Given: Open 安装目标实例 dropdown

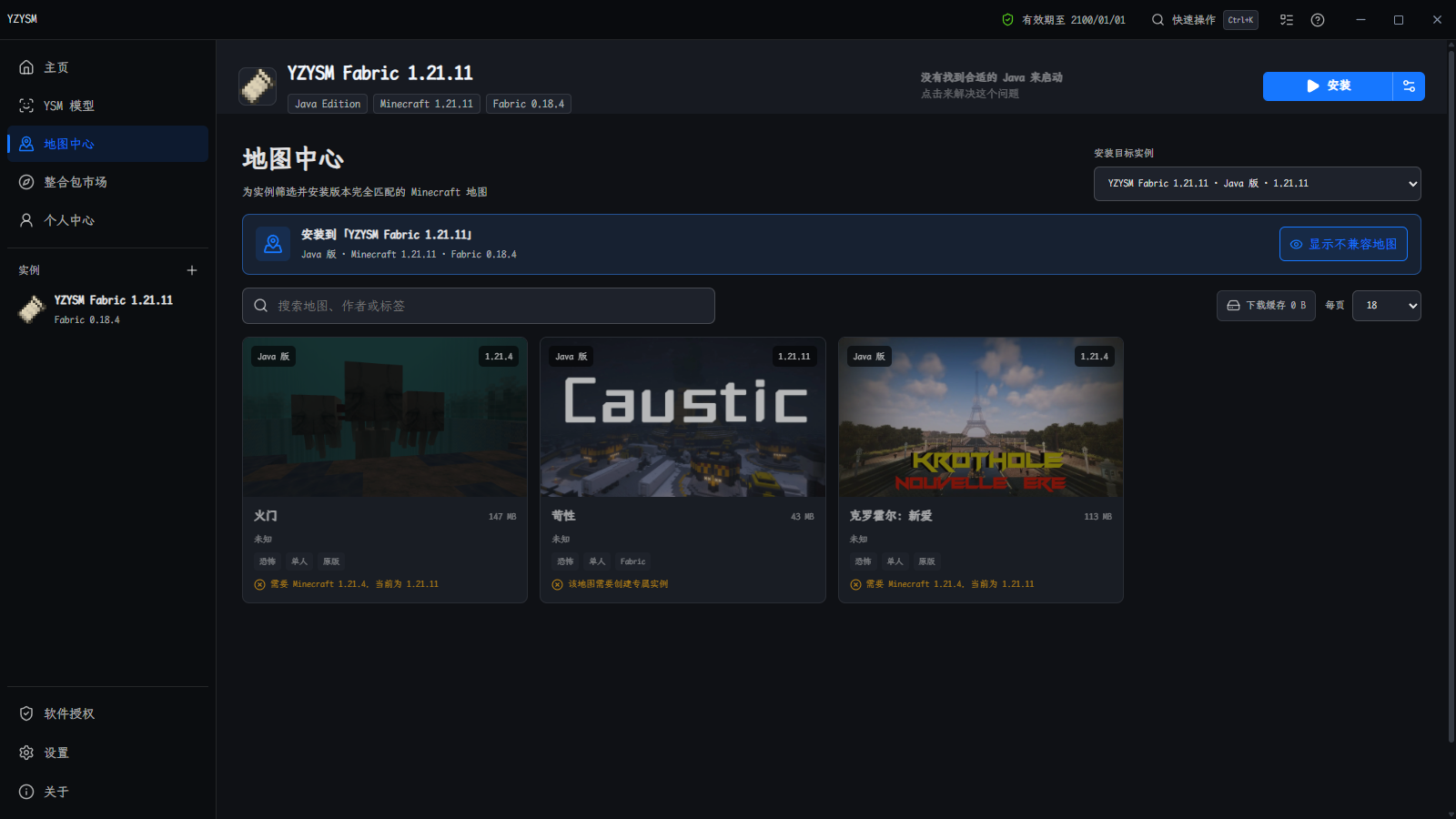Looking at the screenshot, I should (x=1257, y=183).
